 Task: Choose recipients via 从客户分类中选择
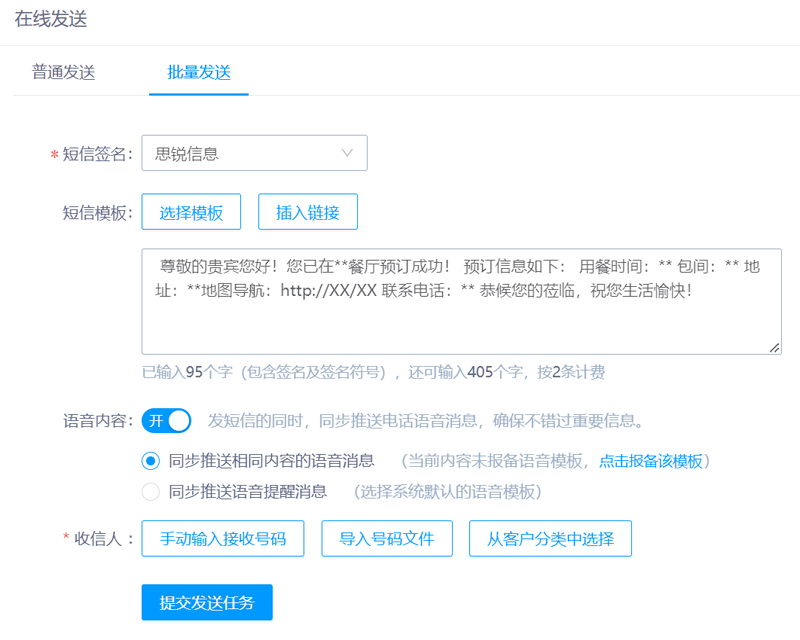[x=549, y=538]
